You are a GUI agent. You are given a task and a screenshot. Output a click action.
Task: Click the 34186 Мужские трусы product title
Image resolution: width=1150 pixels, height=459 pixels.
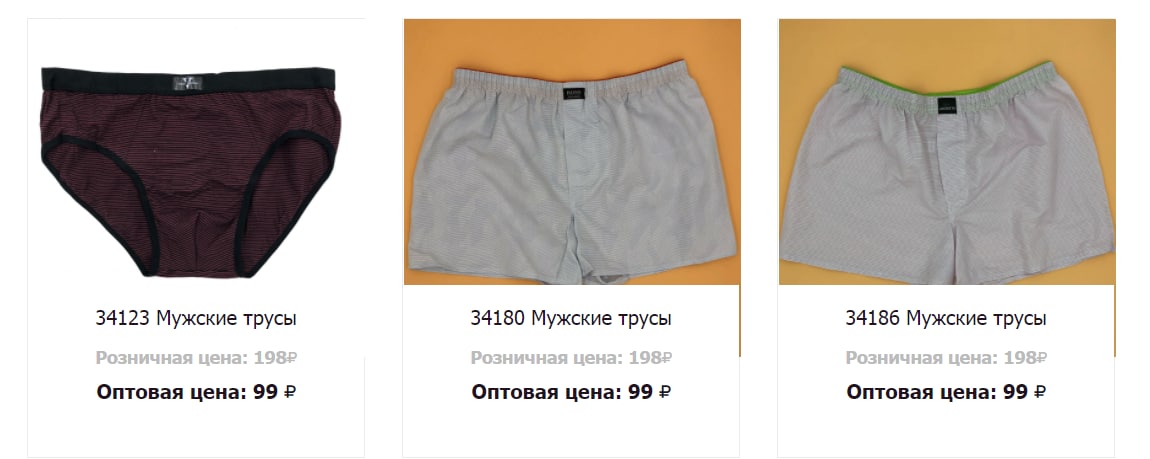(x=946, y=318)
